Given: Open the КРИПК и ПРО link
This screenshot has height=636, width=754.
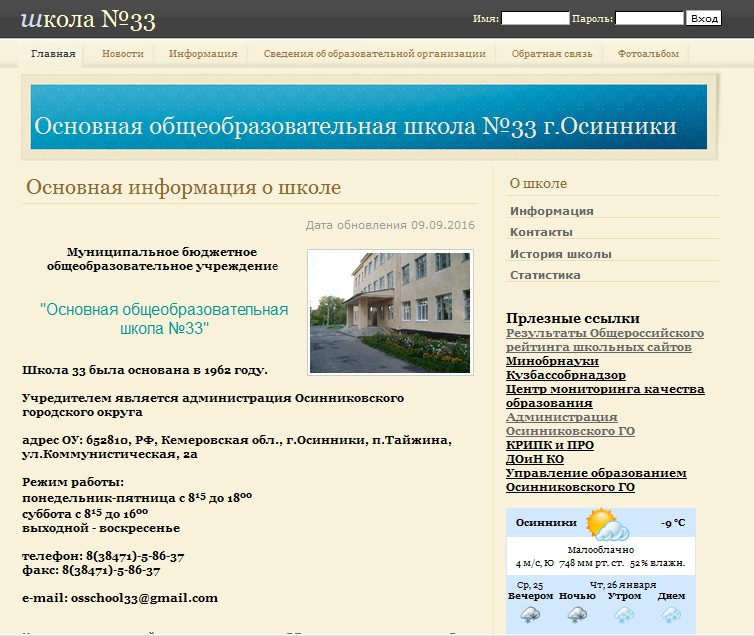Looking at the screenshot, I should coord(550,445).
